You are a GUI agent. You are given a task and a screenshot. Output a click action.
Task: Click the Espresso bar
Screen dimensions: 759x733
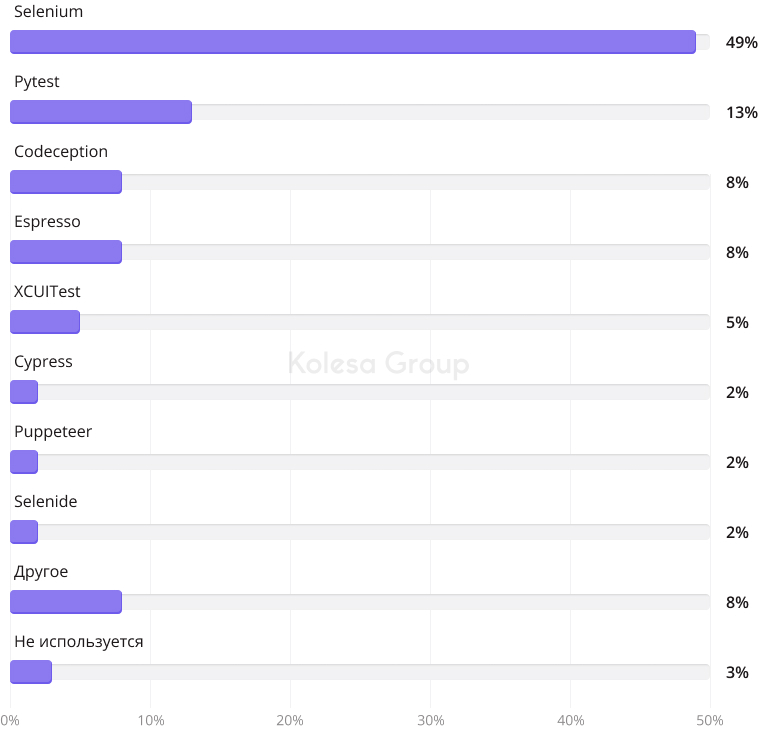click(x=66, y=252)
